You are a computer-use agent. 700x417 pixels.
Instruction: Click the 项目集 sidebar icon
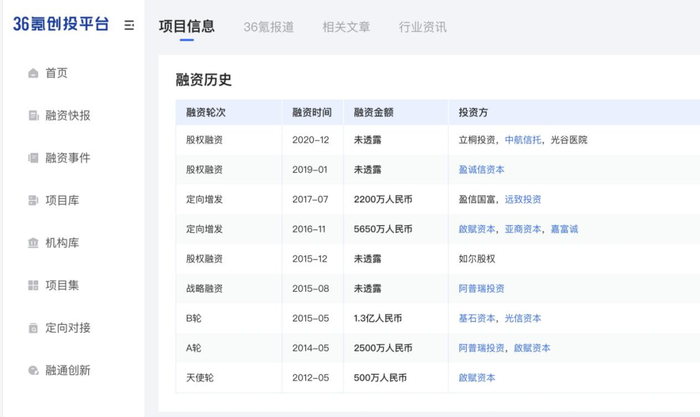pos(33,285)
